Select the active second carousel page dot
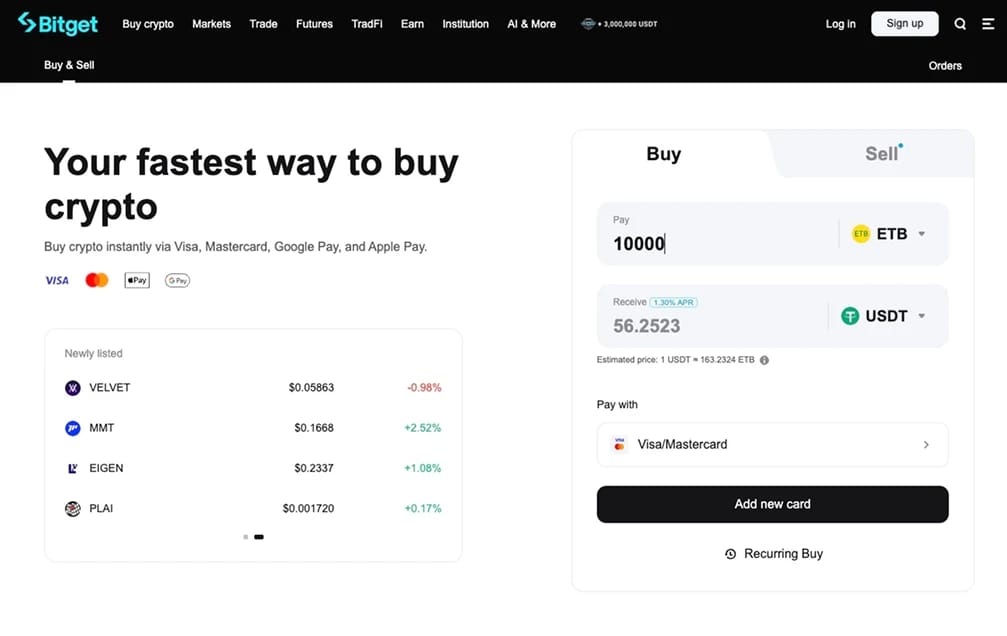Viewport: 1007px width, 636px height. click(259, 537)
